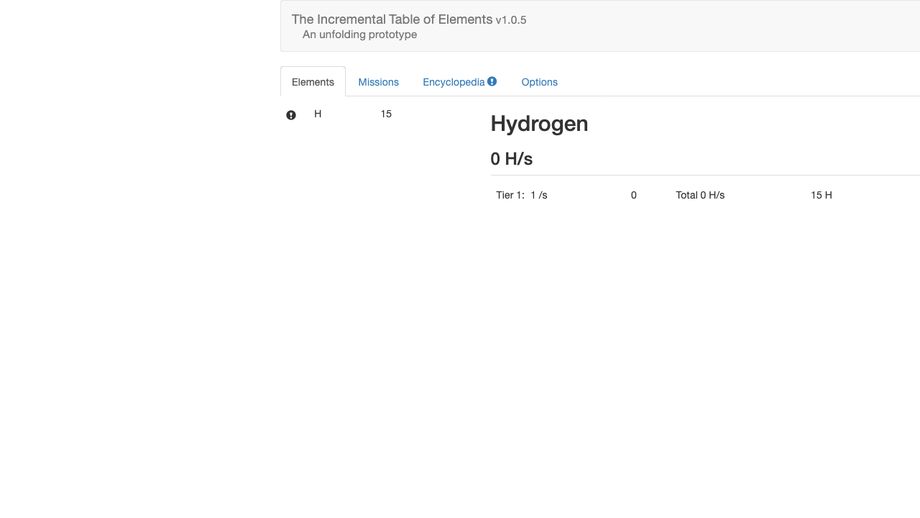Open the Options tab

539,82
